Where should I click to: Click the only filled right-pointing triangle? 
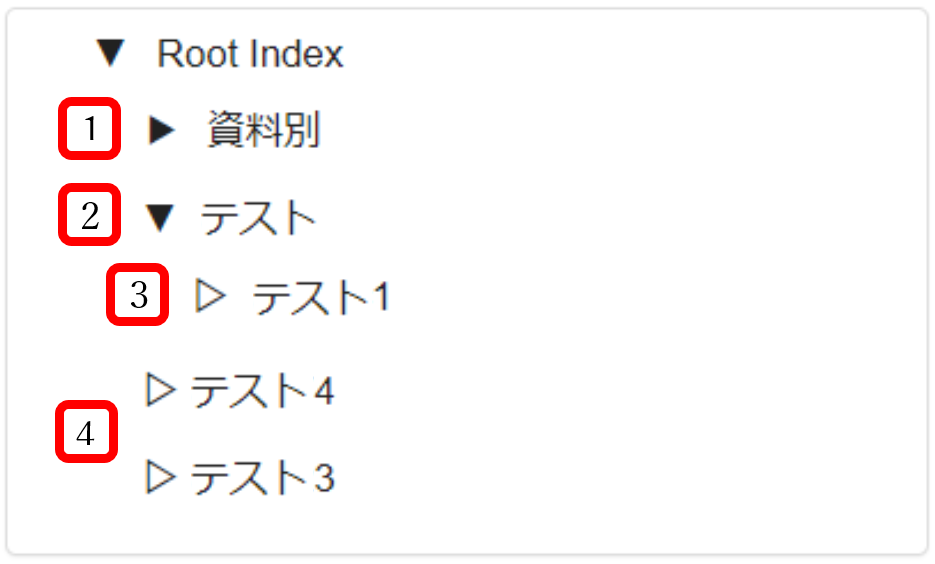pos(162,130)
